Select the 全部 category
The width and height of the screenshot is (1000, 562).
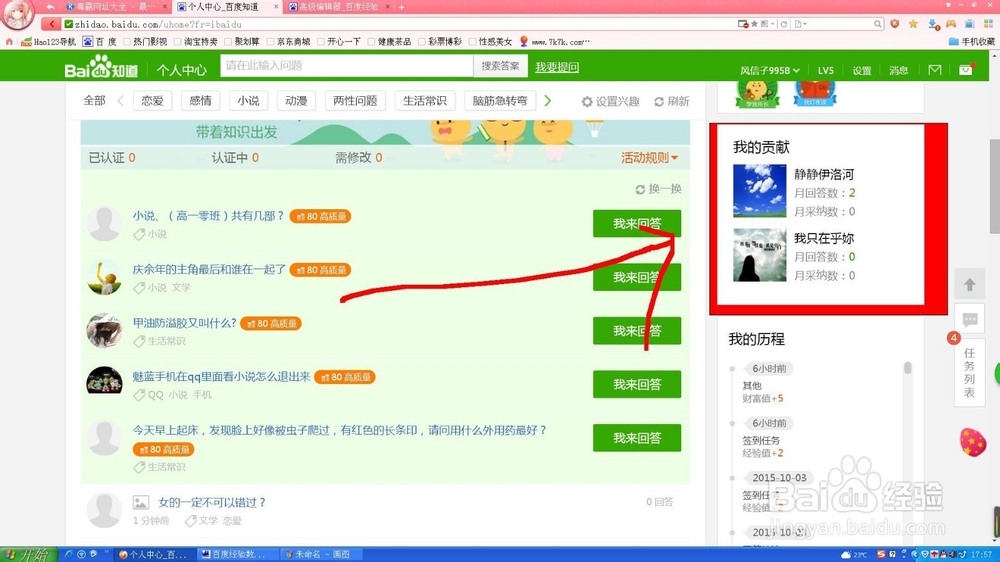(94, 101)
